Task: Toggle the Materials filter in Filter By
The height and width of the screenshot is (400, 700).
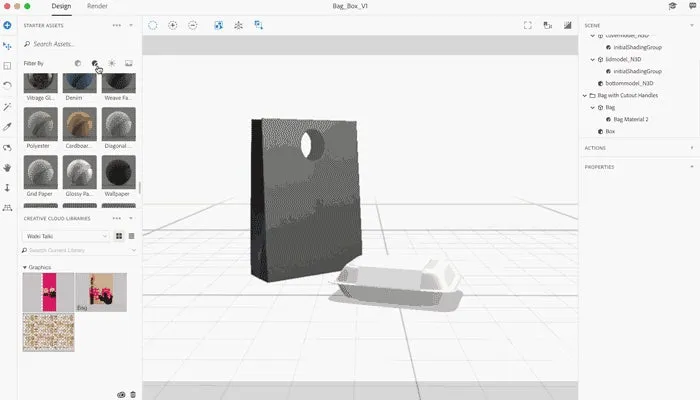Action: pyautogui.click(x=95, y=63)
